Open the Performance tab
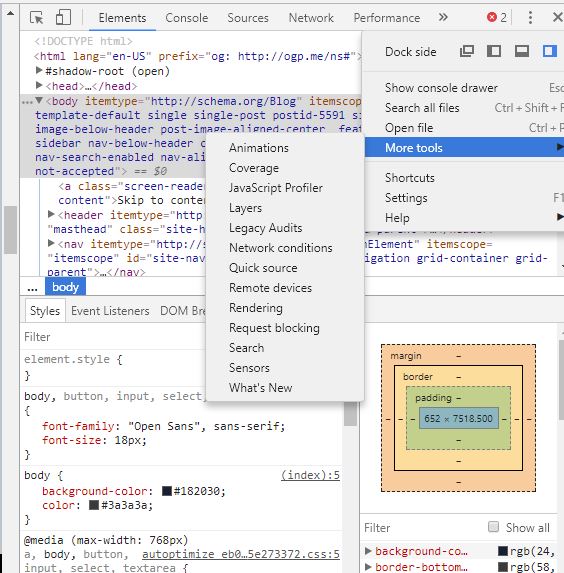This screenshot has width=564, height=573. point(387,18)
